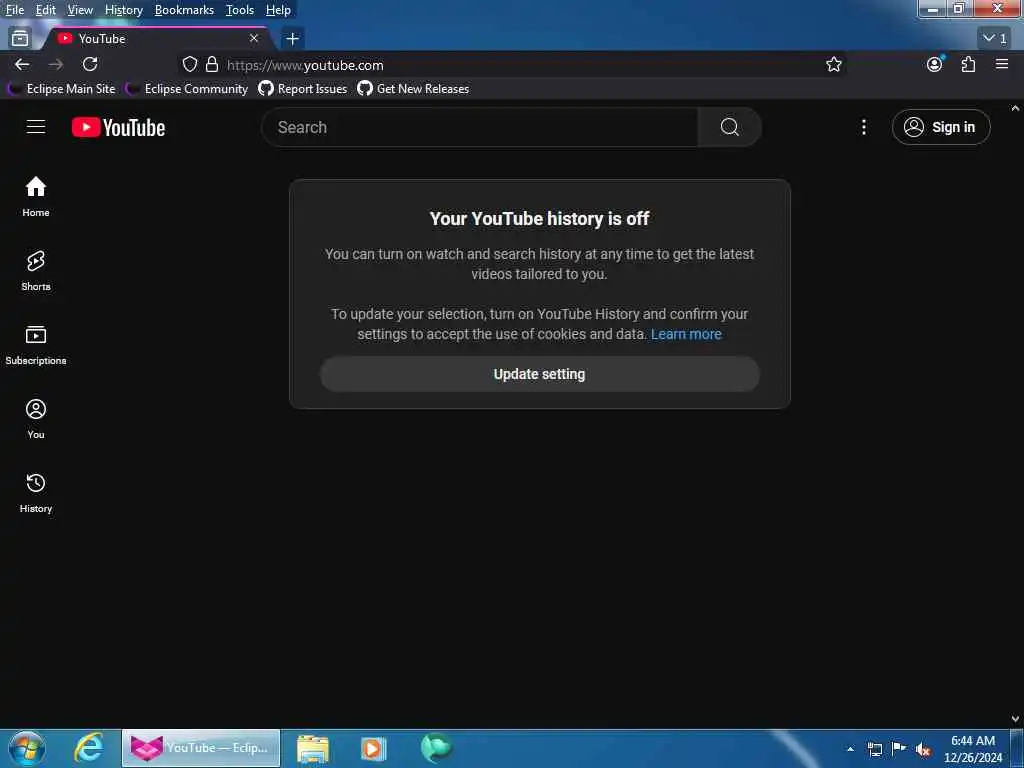
Task: Open the Edit menu
Action: pos(45,10)
